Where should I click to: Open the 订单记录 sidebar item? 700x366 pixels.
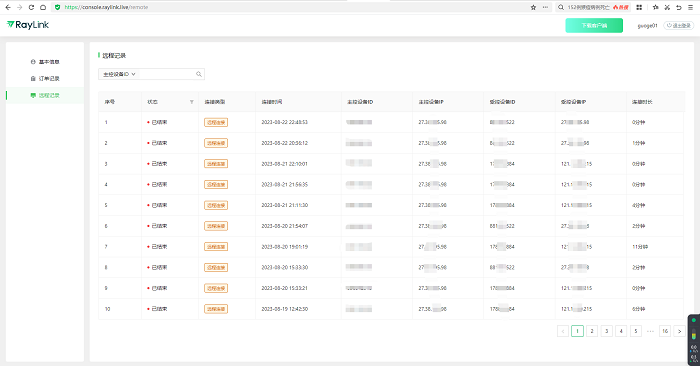coord(45,79)
